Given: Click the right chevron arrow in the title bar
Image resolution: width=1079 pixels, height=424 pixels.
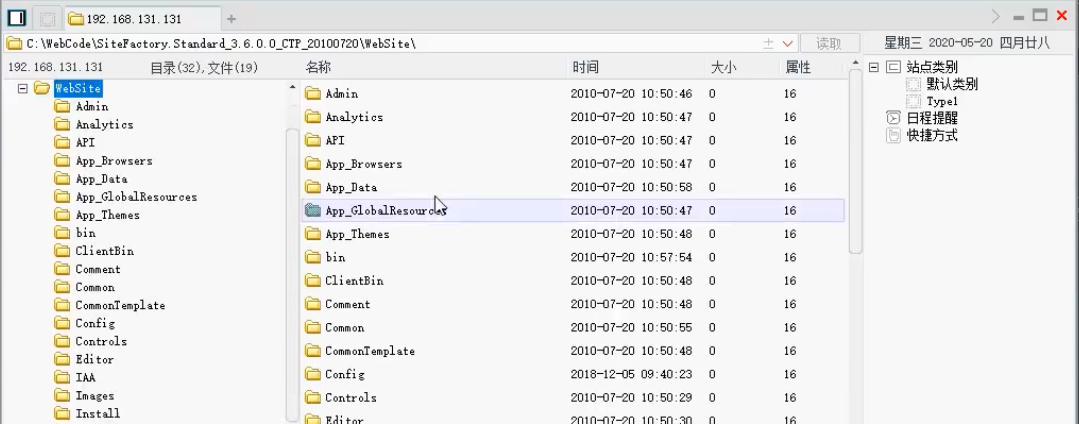Looking at the screenshot, I should coord(995,16).
